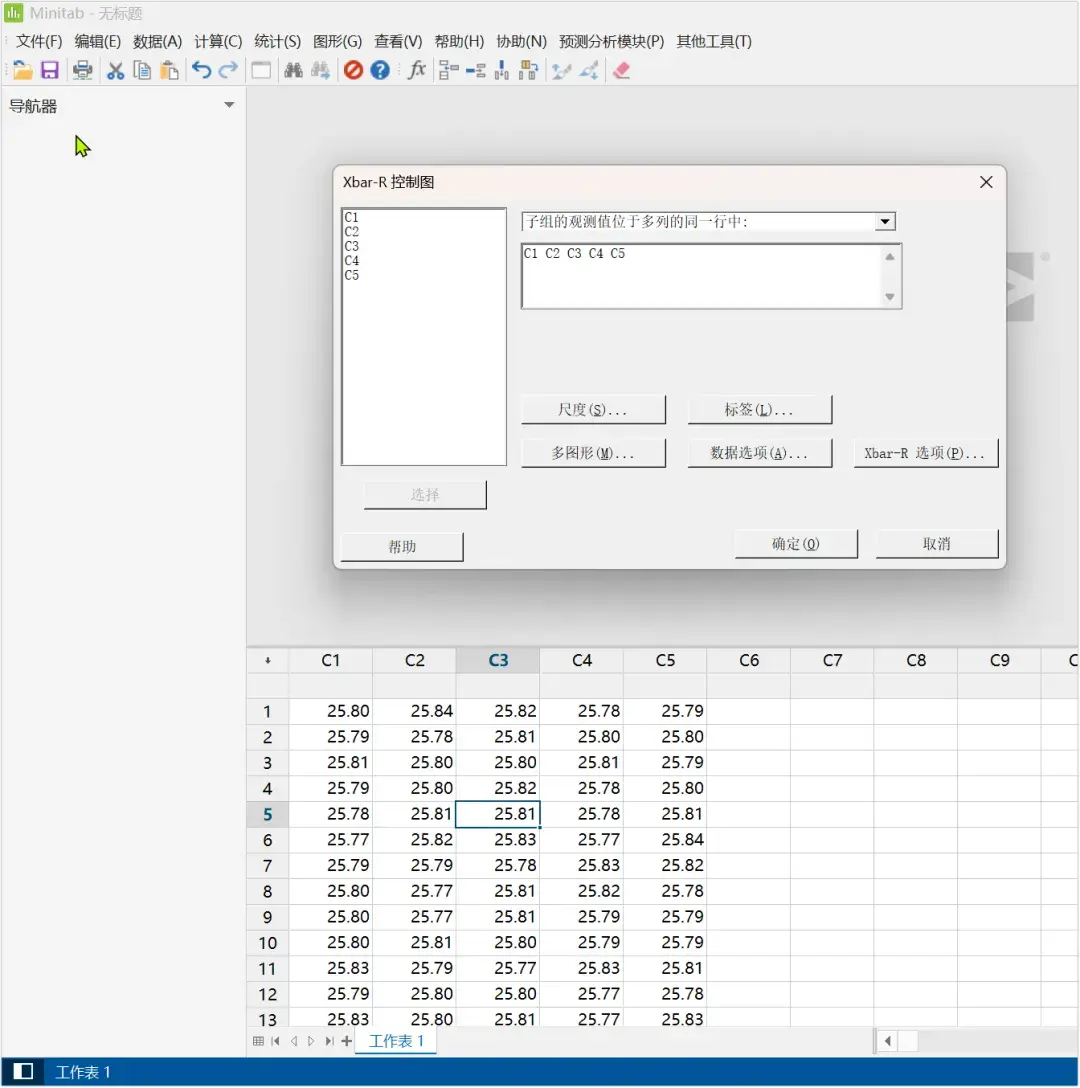Click the Cut scissors icon

coord(115,70)
